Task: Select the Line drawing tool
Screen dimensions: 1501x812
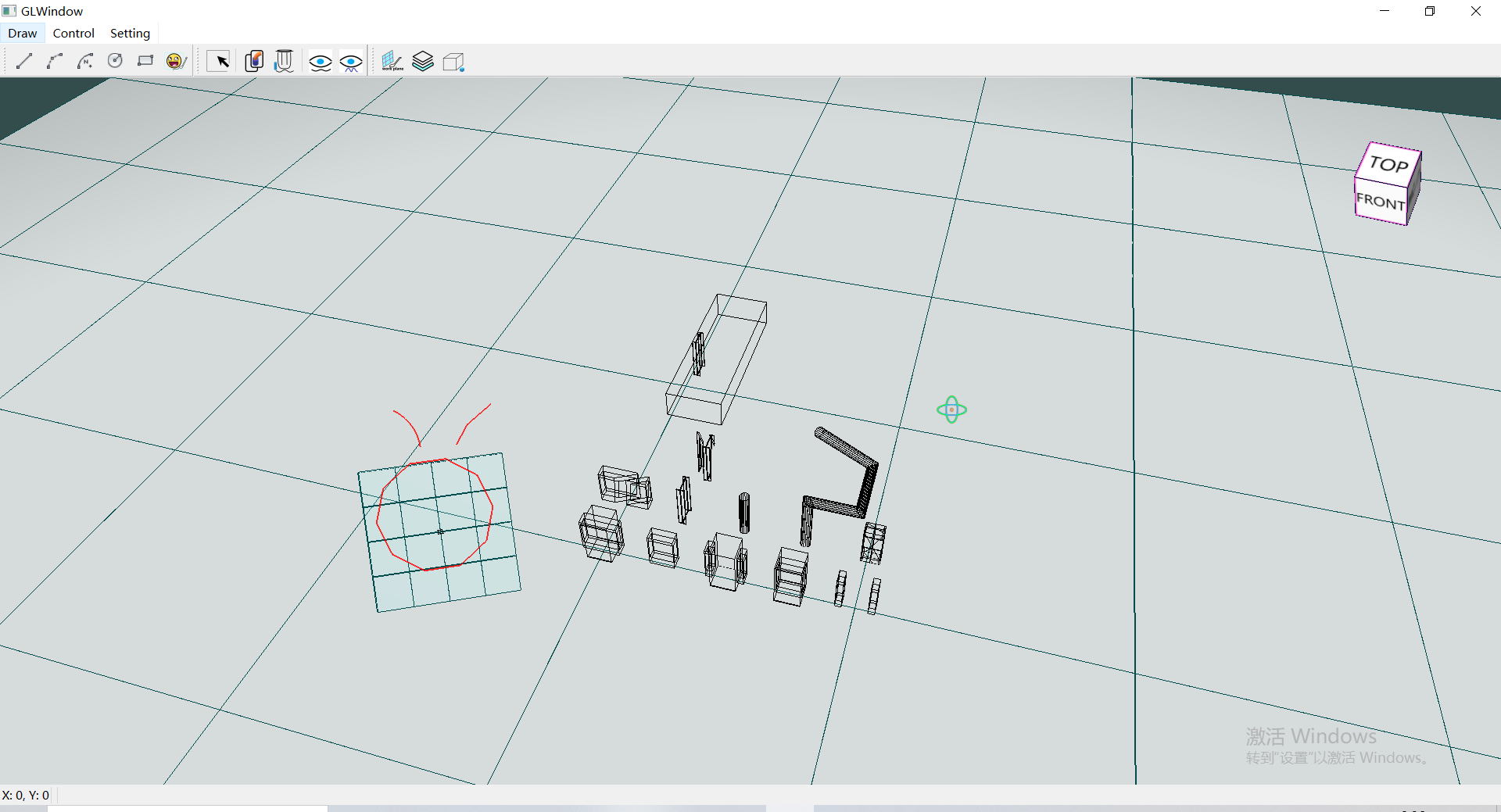Action: (x=24, y=61)
